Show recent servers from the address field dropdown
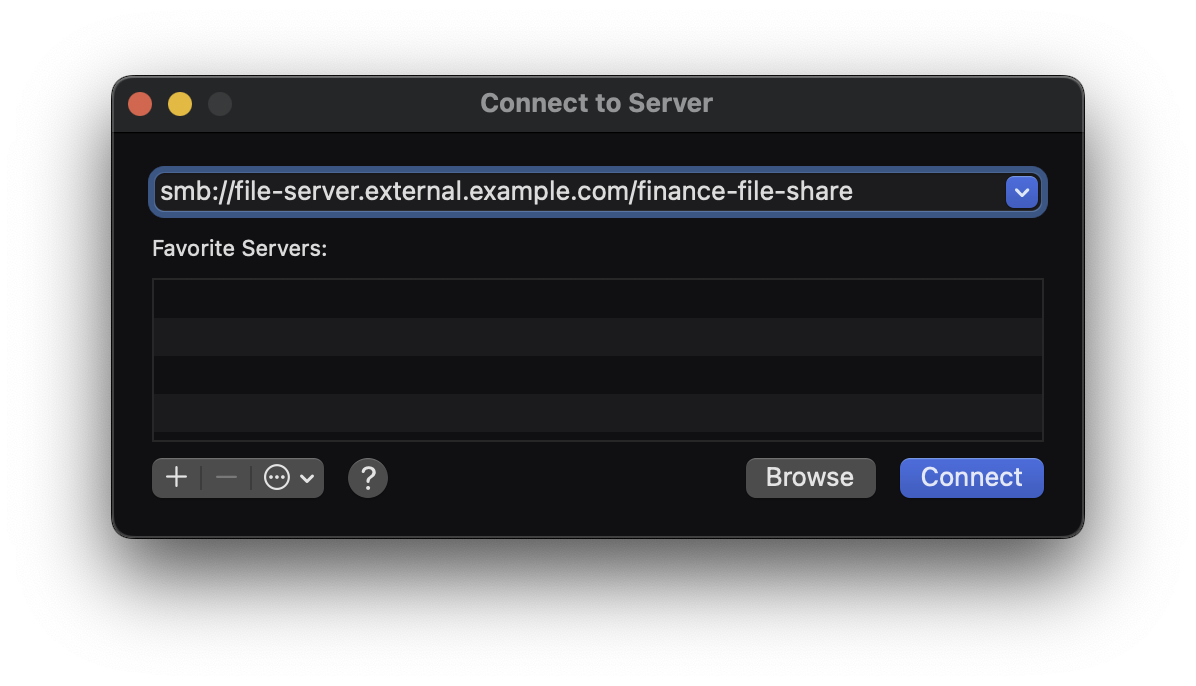 pyautogui.click(x=1020, y=191)
